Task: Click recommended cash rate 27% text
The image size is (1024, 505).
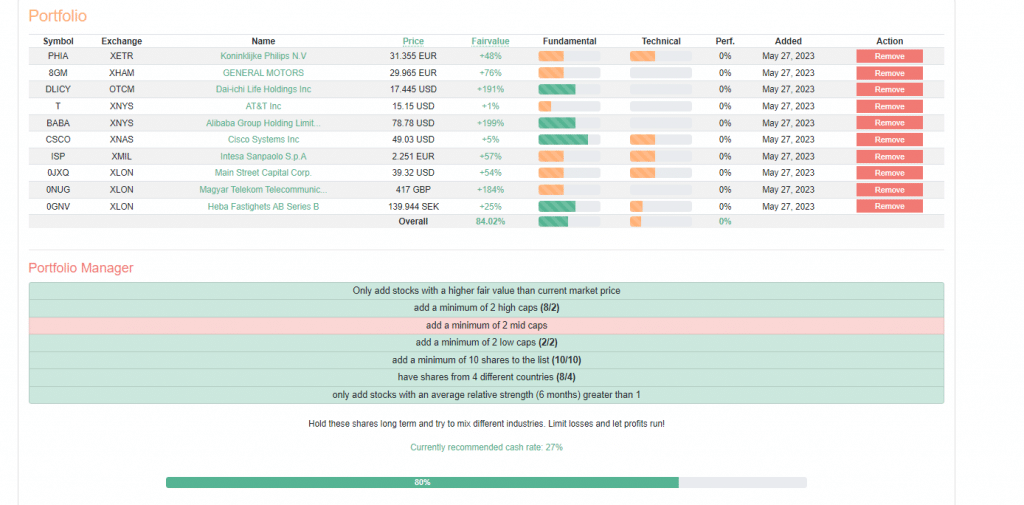Action: tap(486, 448)
